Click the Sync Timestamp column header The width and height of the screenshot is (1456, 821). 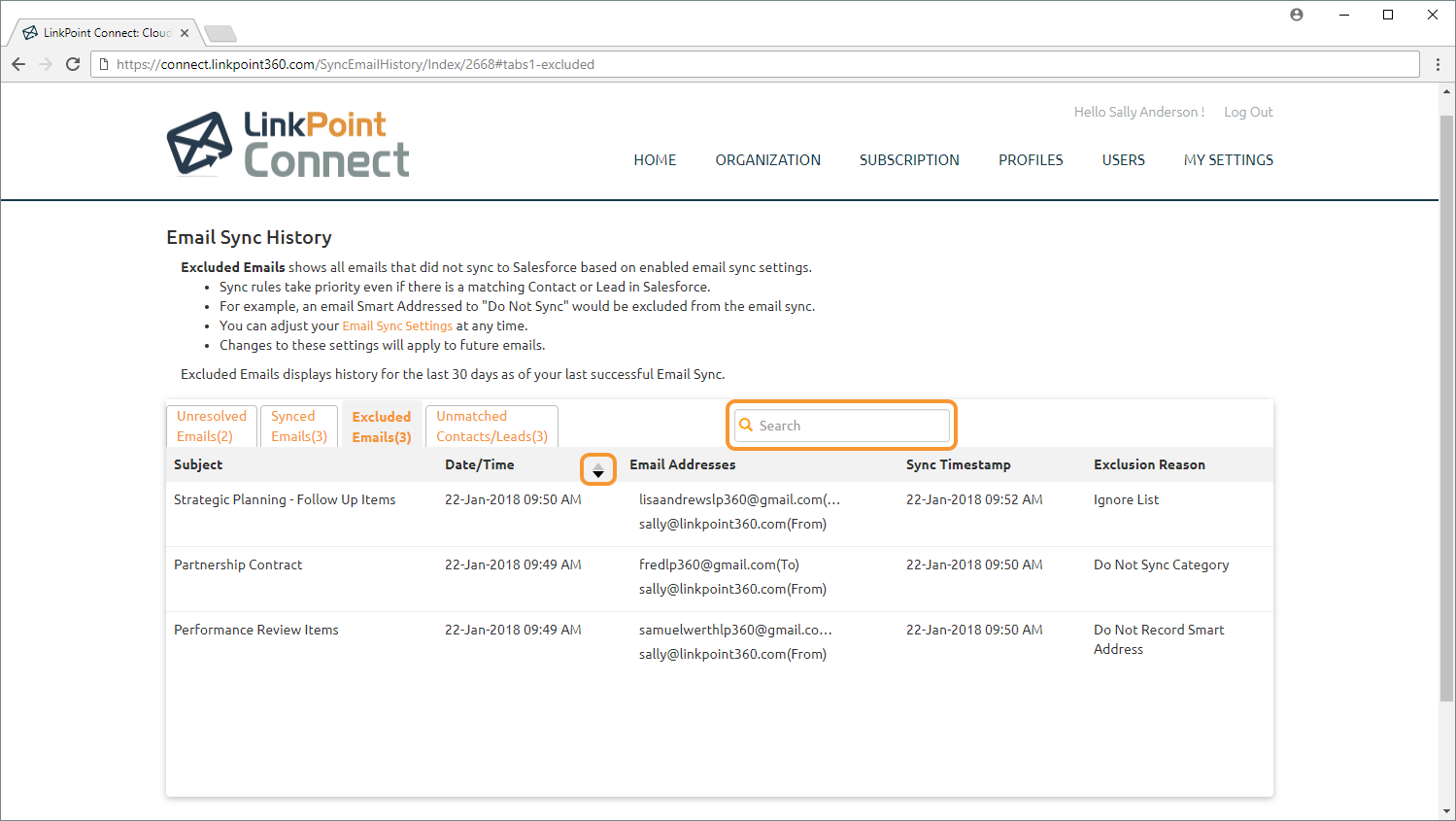(959, 464)
